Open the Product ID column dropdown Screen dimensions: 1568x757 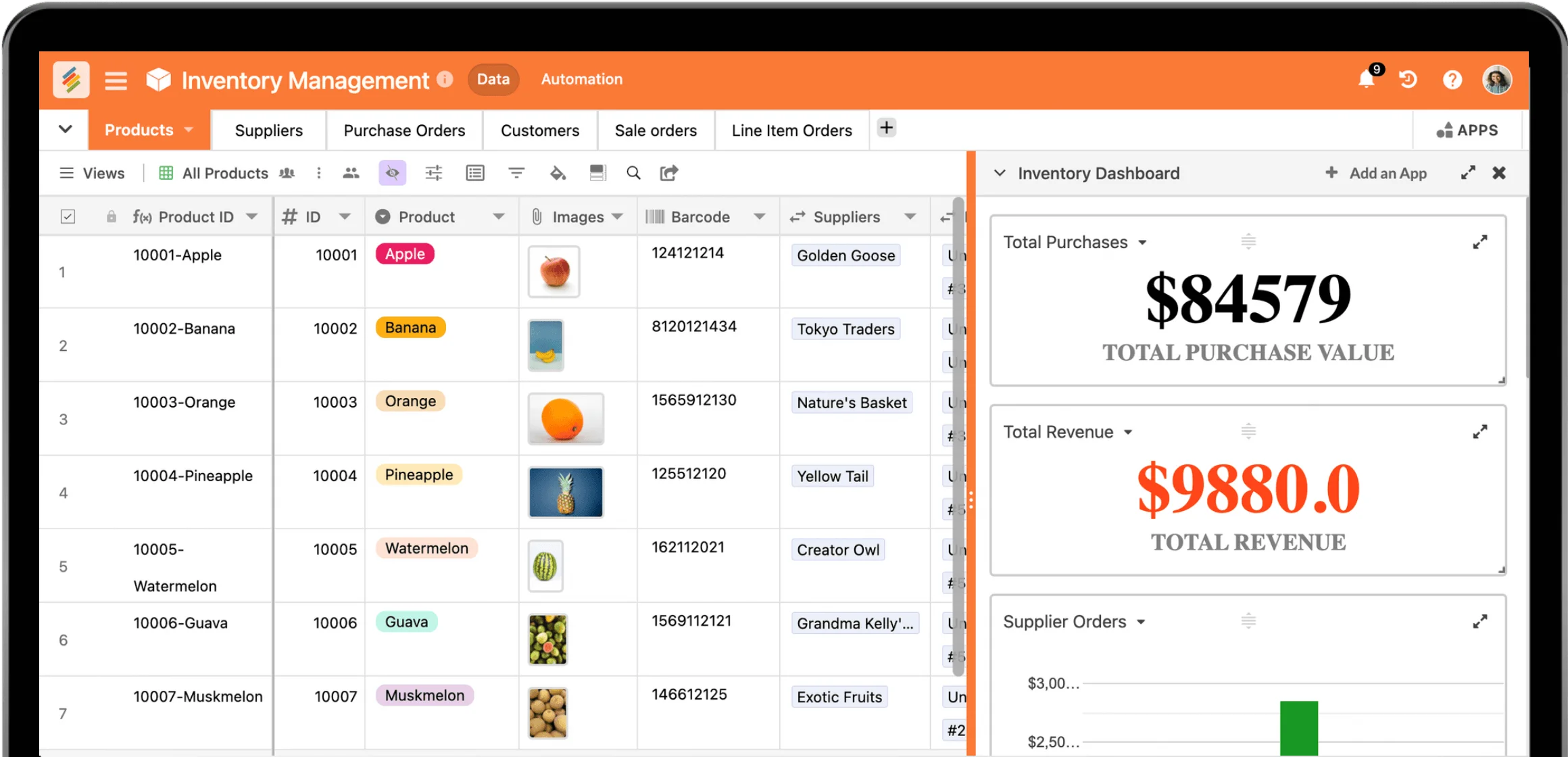click(x=252, y=217)
